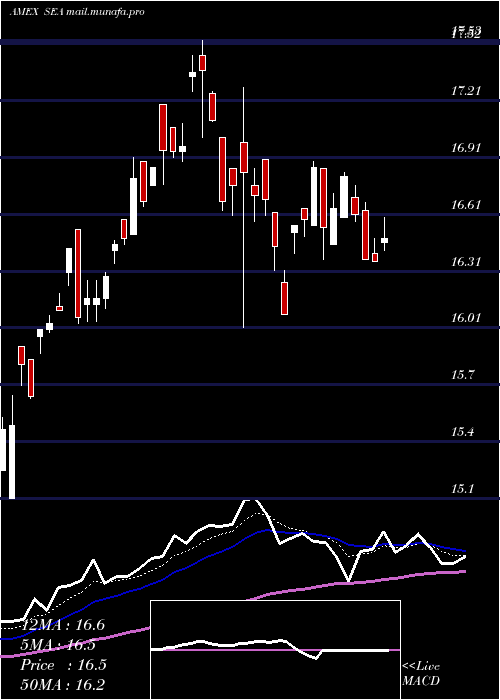Click the '<<Live MACD' label
The height and width of the screenshot is (700, 500).
(421, 674)
